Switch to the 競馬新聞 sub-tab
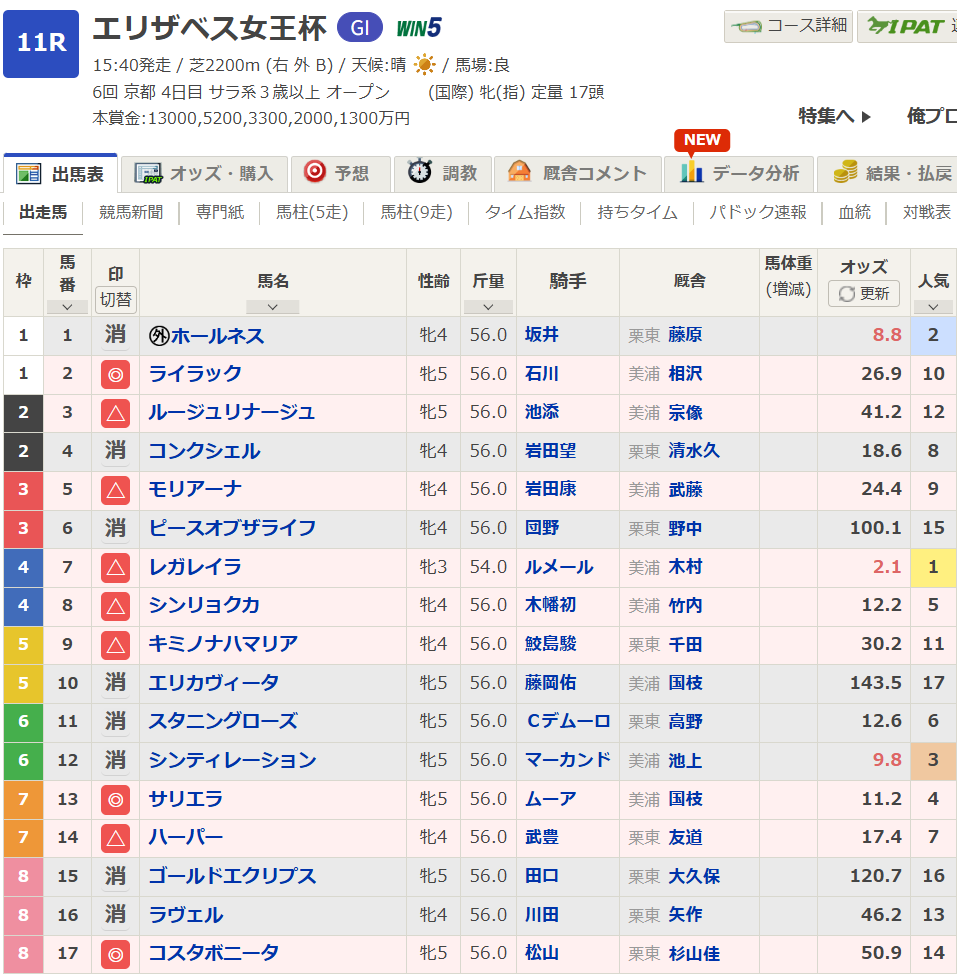957x974 pixels. pos(131,212)
